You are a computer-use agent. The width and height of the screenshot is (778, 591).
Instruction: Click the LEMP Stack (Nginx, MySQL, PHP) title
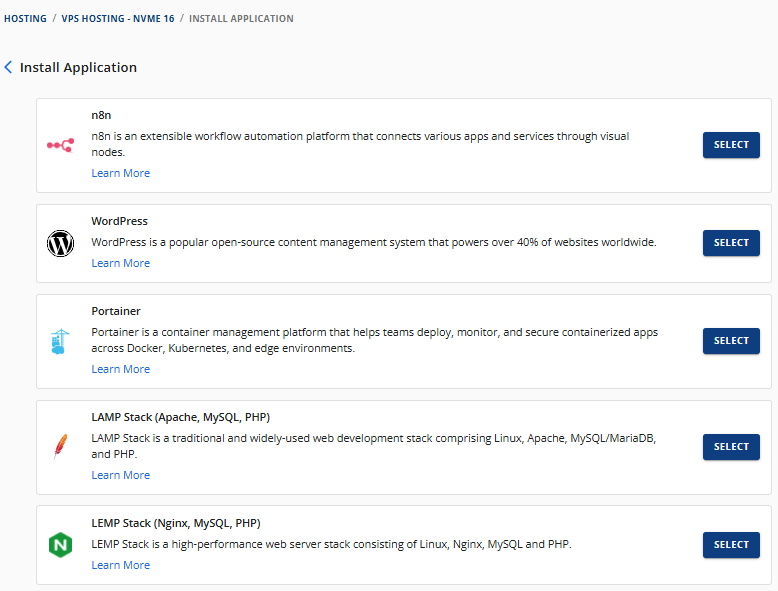pos(176,523)
